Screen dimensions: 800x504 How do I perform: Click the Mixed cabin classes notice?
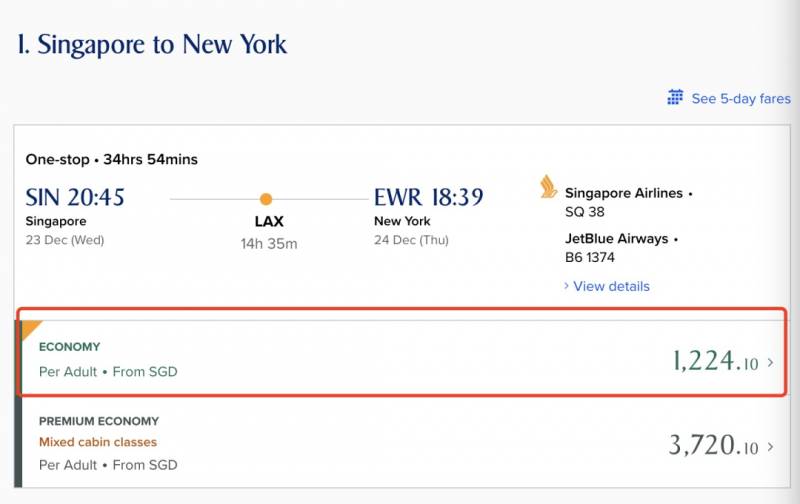pyautogui.click(x=98, y=442)
